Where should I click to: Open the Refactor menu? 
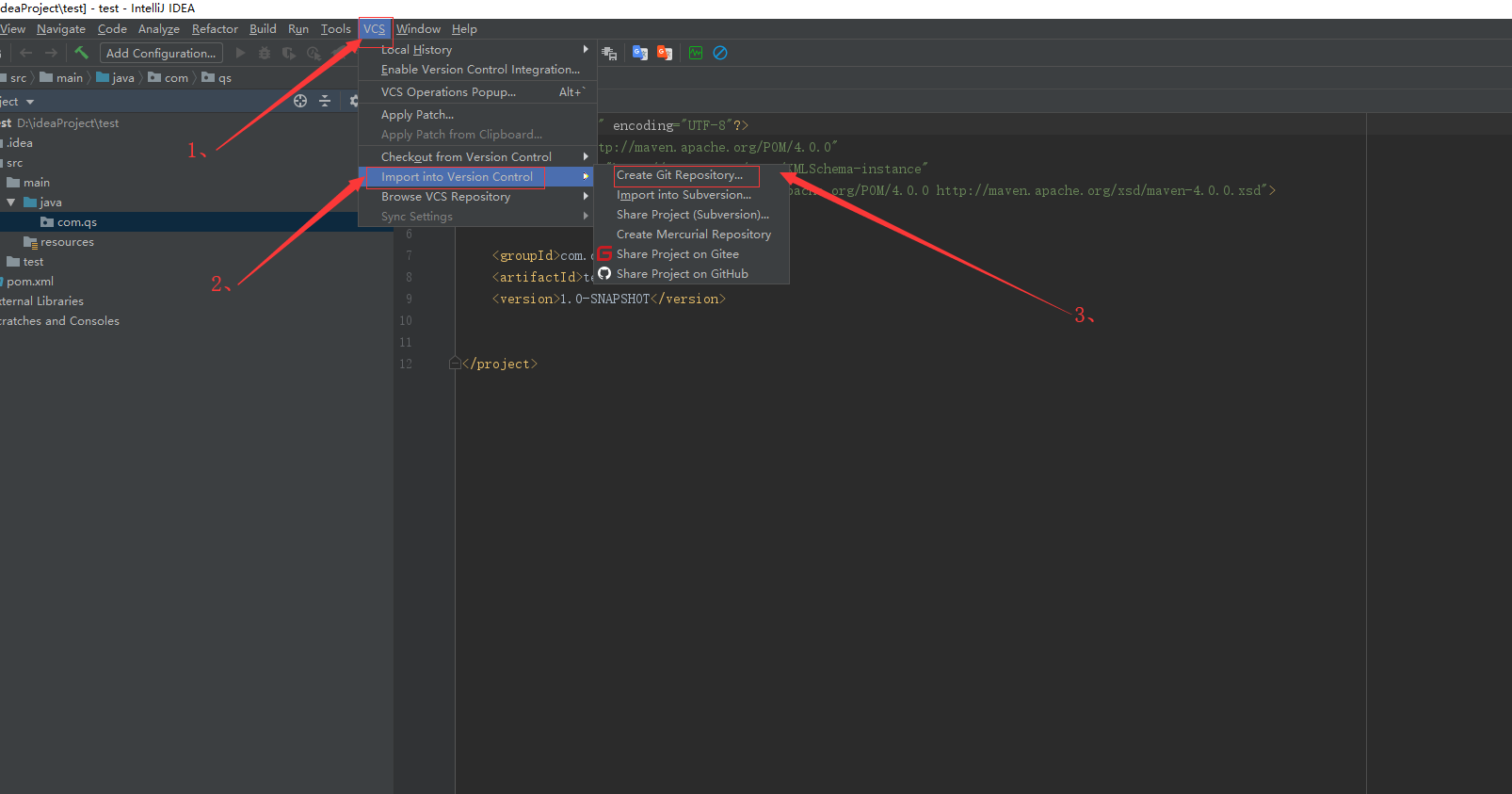215,29
